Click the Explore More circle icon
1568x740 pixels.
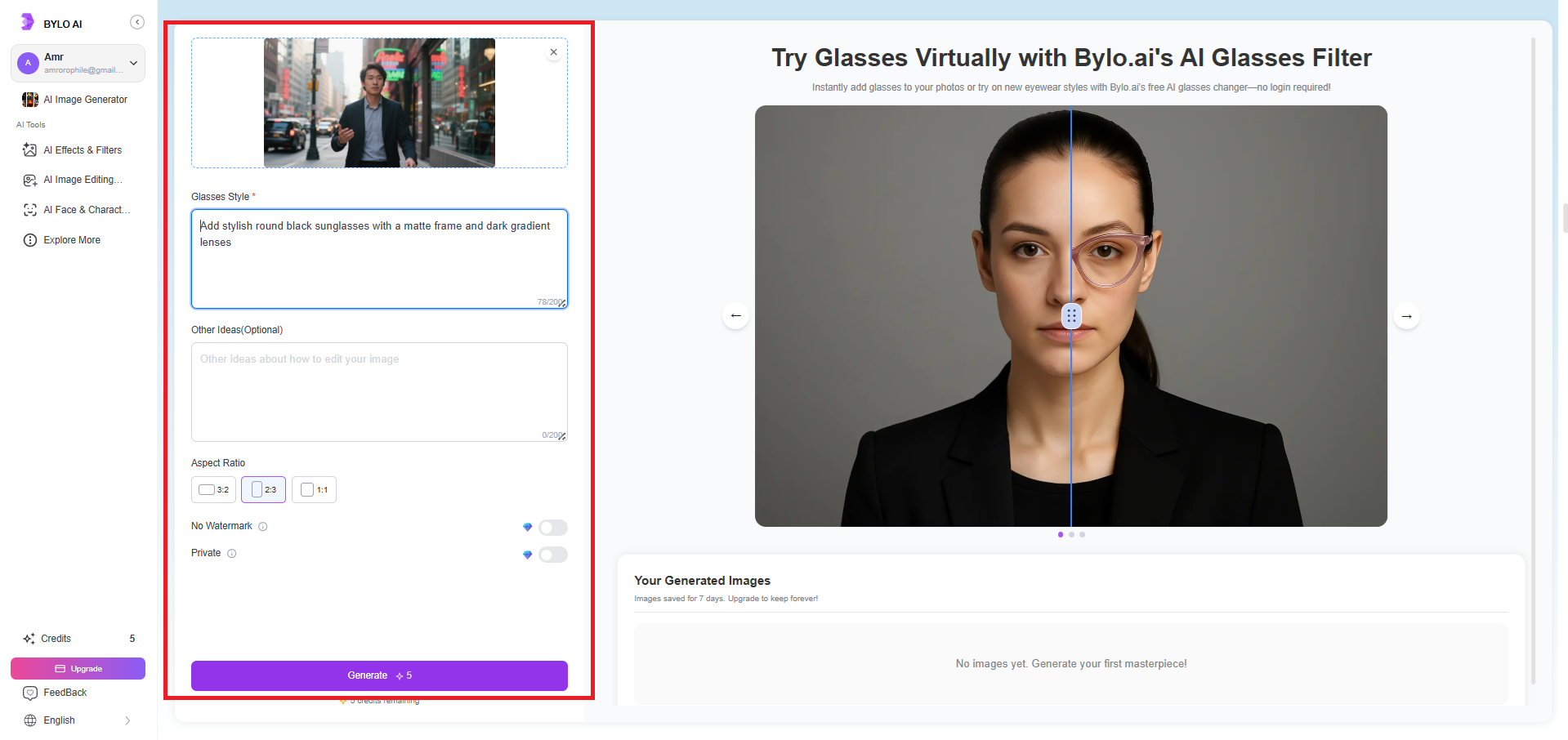(x=30, y=240)
